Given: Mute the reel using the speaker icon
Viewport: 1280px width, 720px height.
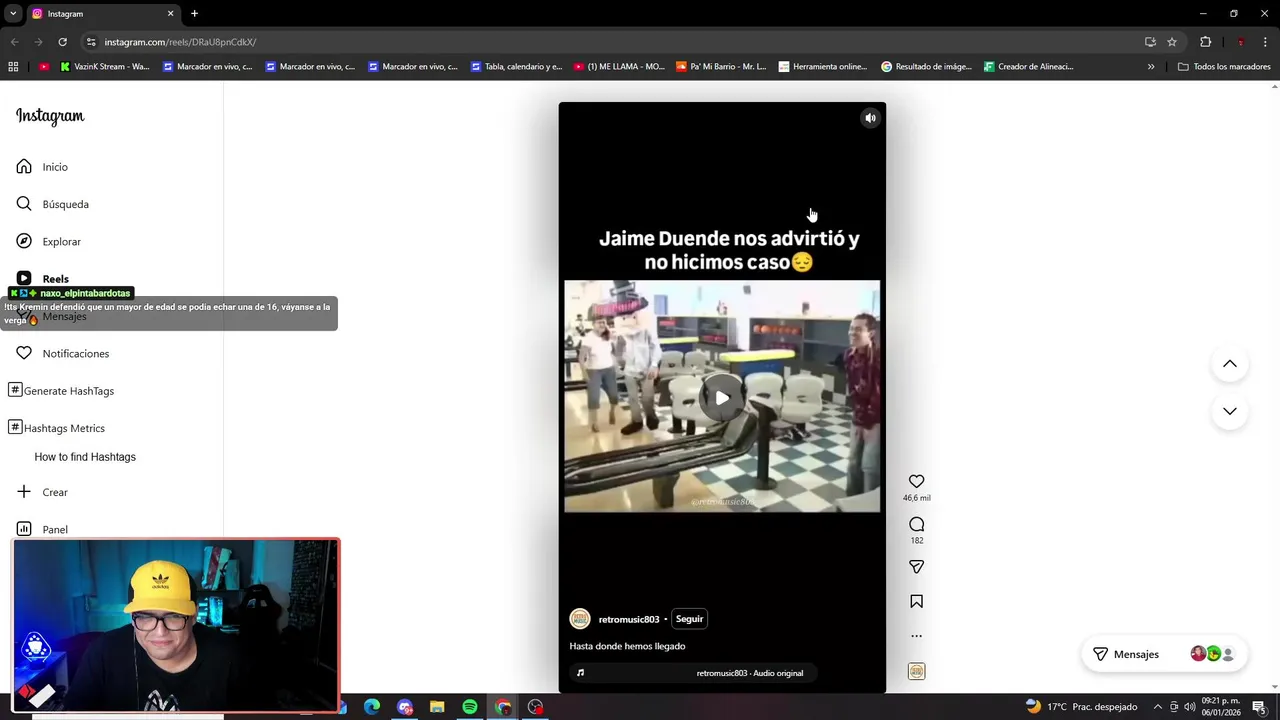Looking at the screenshot, I should [x=870, y=118].
